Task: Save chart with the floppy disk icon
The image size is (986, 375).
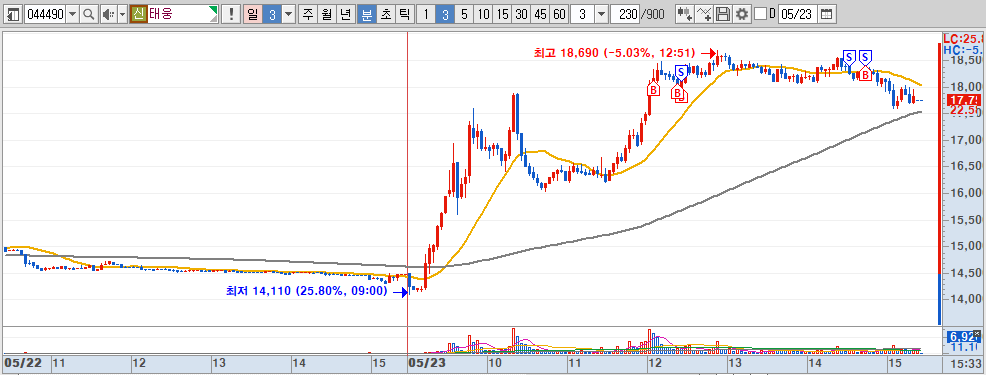Action: point(724,14)
